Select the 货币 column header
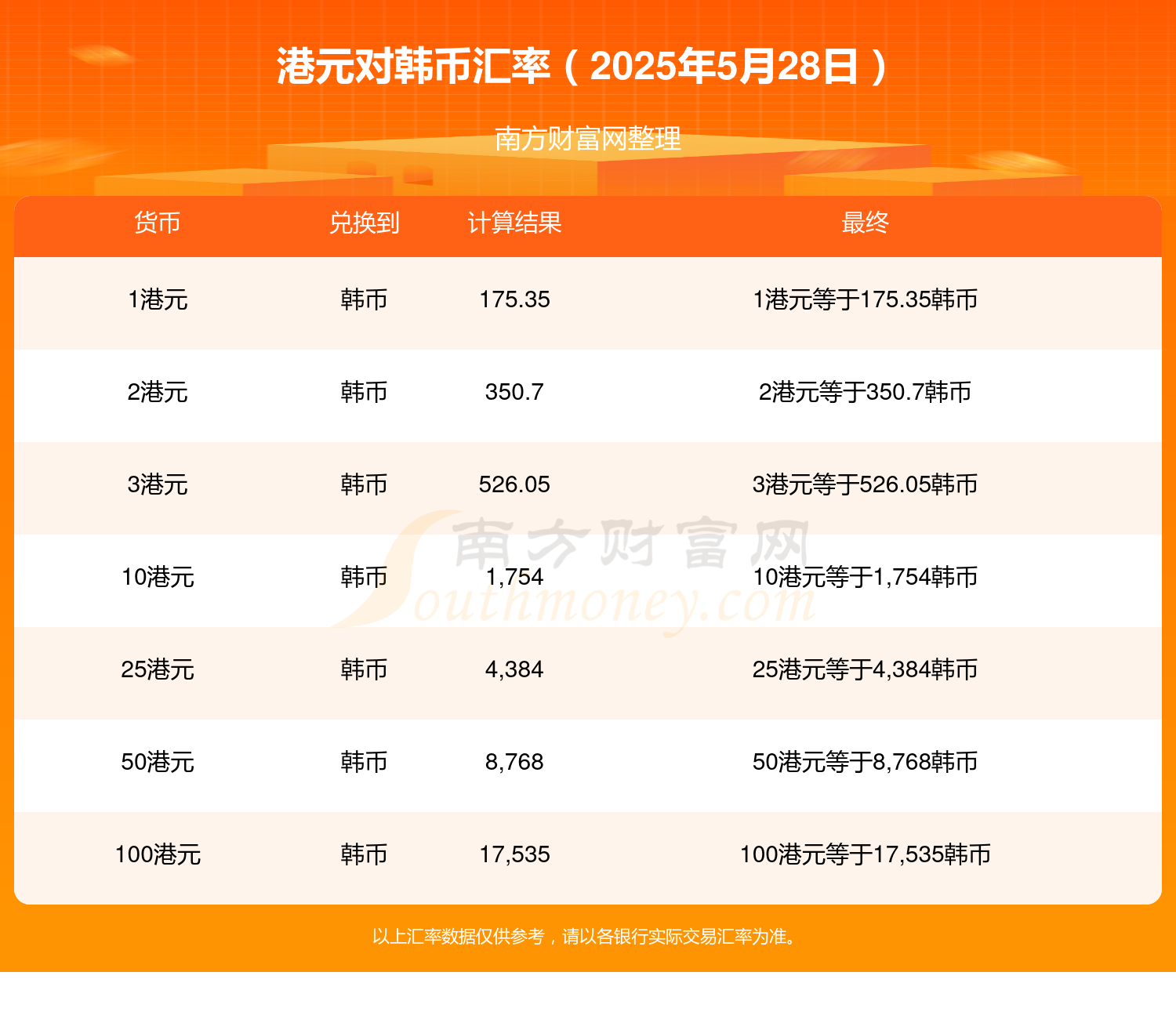Viewport: 1176px width, 1019px height. 158,223
